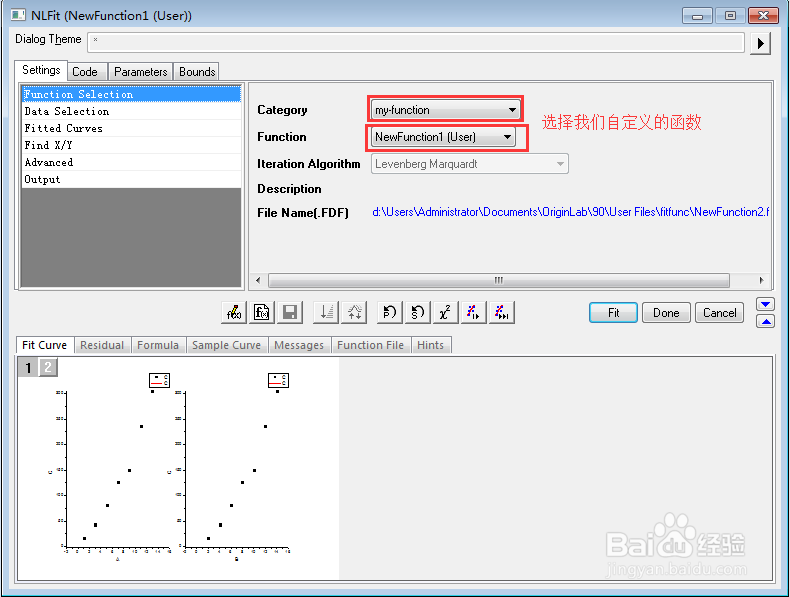
Task: Click the simplex downward arrow icon
Action: point(326,312)
